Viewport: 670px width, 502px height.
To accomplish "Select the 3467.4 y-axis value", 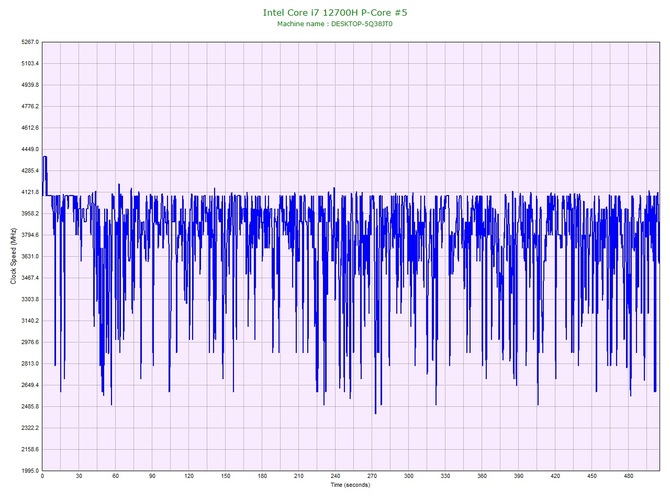I will tap(30, 278).
